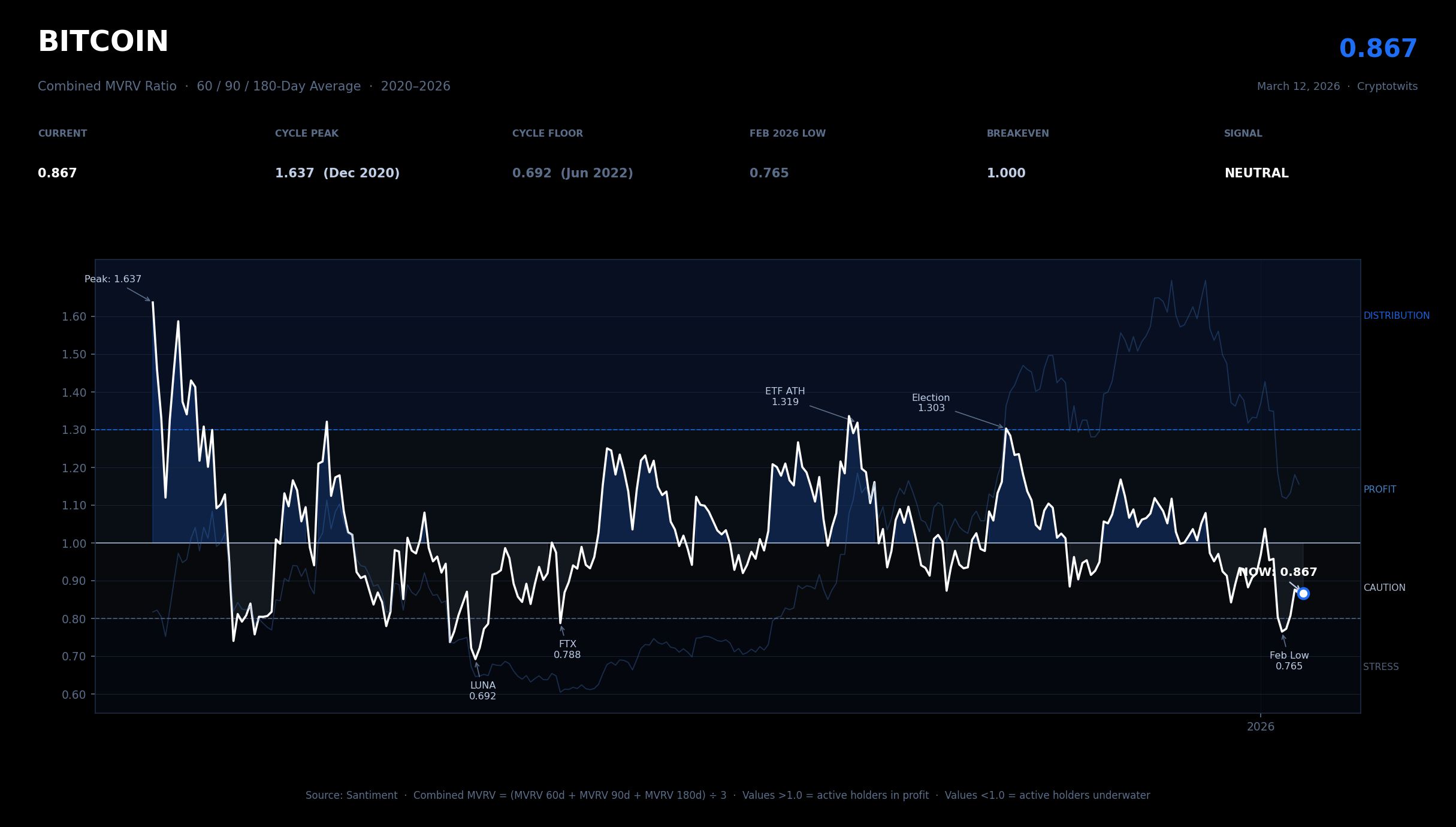The image size is (1456, 827).
Task: Click the CAUTION zone label
Action: (1384, 588)
